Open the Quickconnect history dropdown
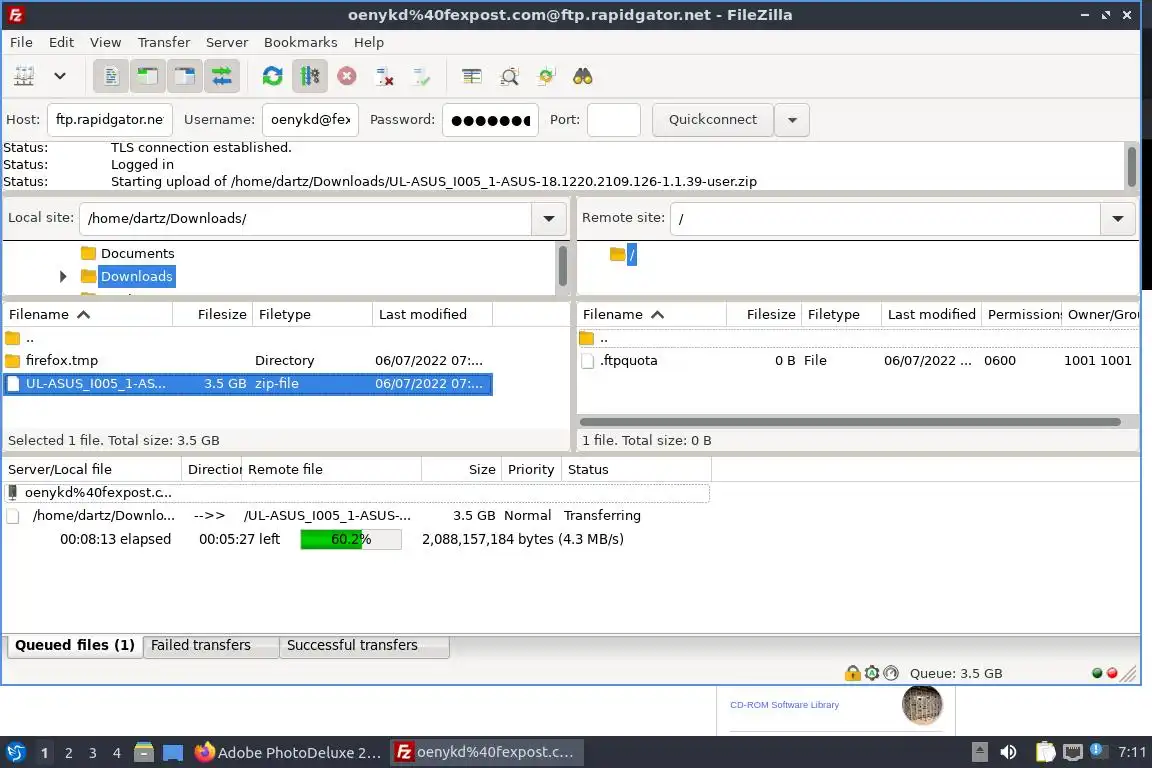The image size is (1152, 768). point(792,120)
